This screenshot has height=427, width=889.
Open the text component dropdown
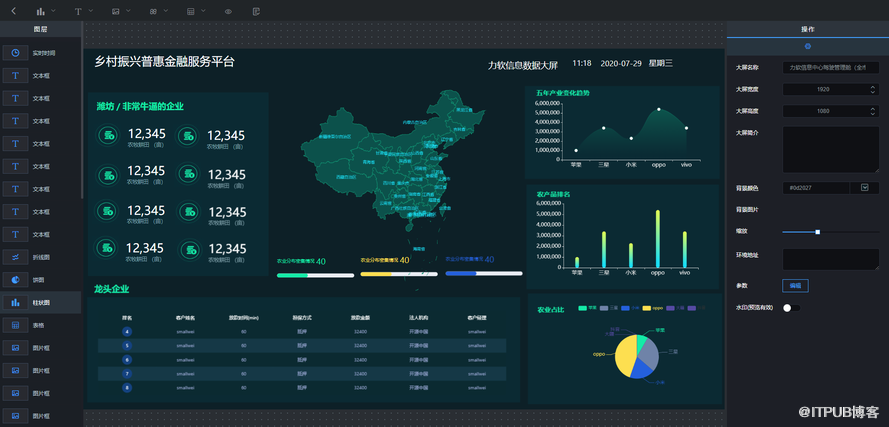tap(82, 11)
